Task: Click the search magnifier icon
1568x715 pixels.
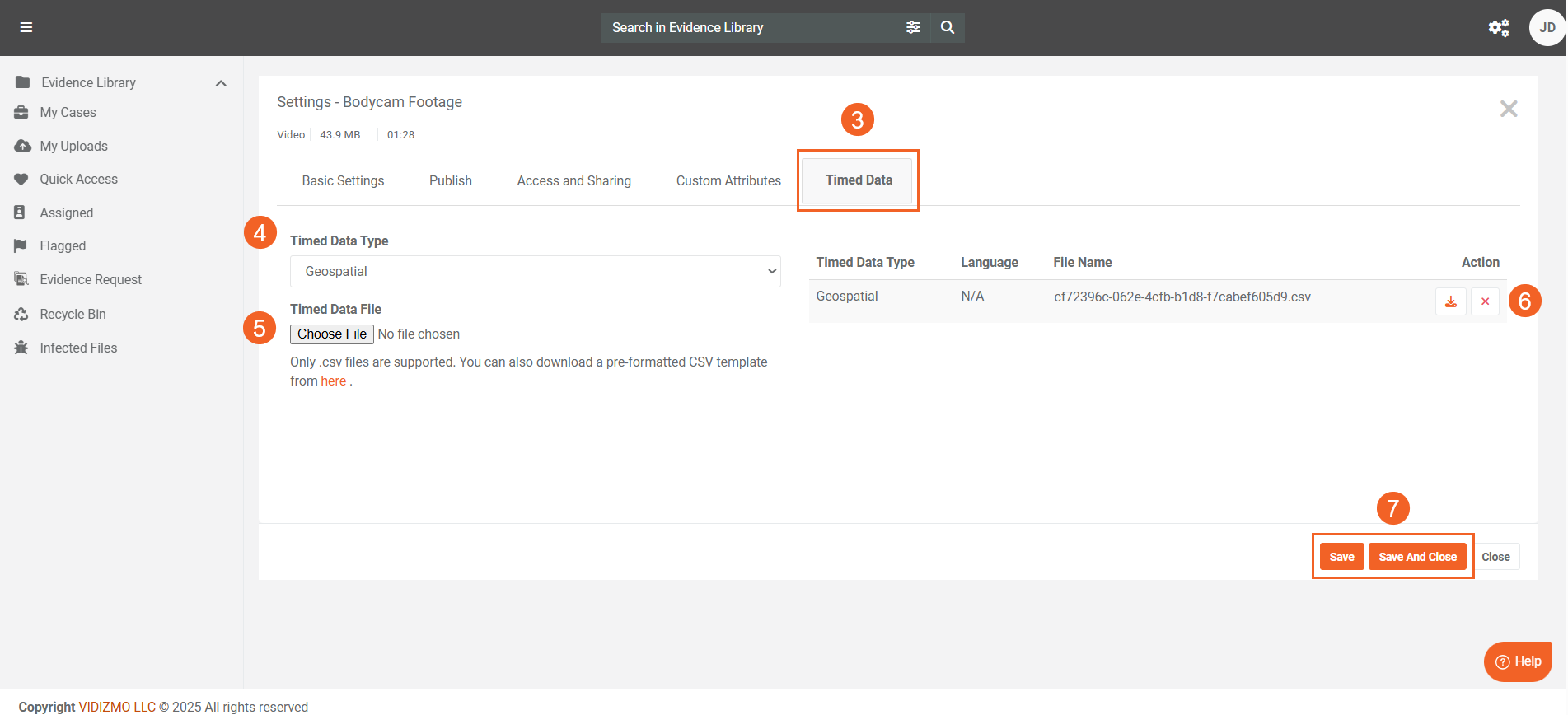Action: [x=948, y=27]
